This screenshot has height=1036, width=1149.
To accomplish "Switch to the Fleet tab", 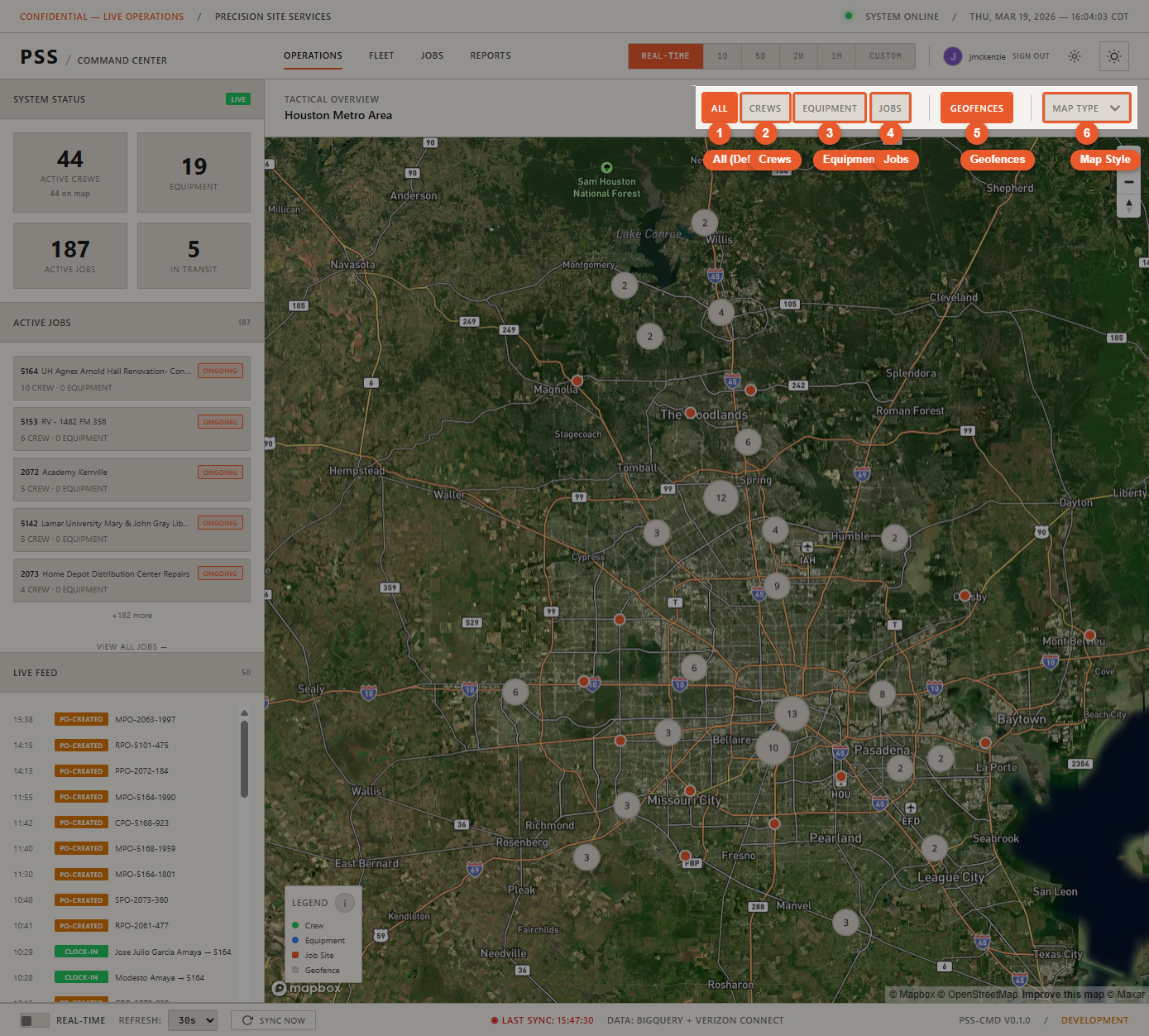I will pos(381,56).
